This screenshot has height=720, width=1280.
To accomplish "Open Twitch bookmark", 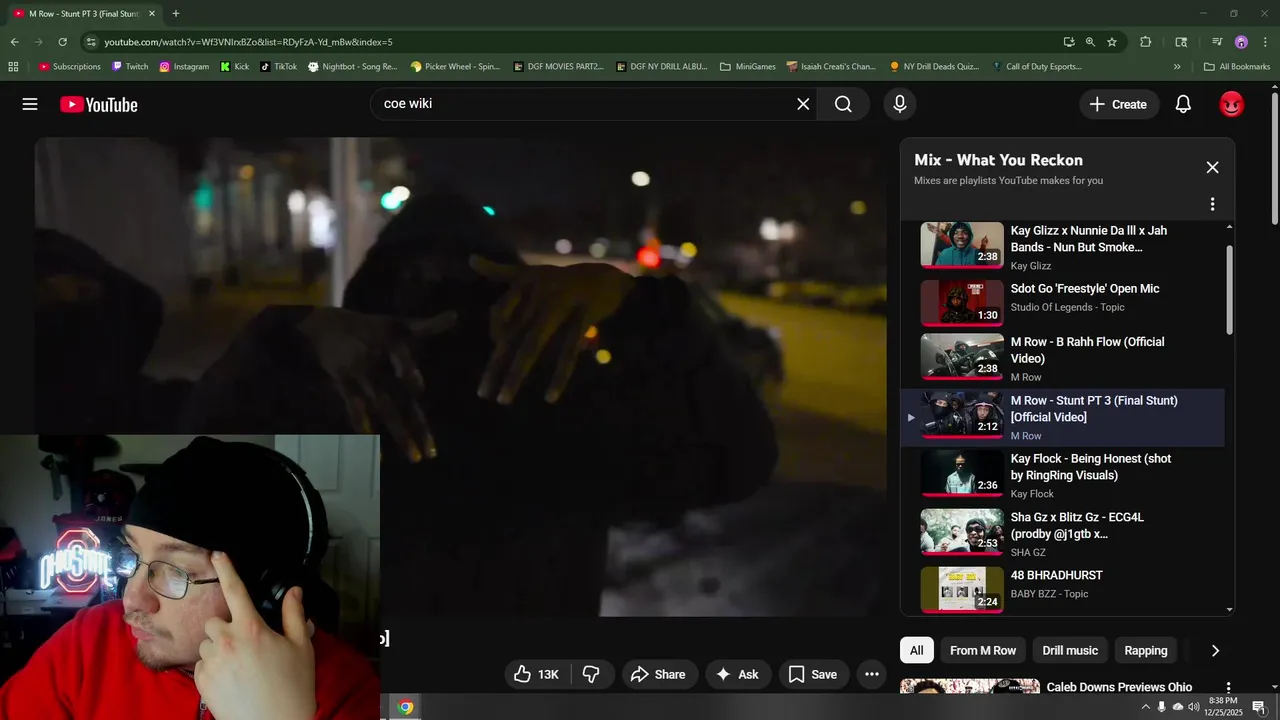I will [130, 67].
